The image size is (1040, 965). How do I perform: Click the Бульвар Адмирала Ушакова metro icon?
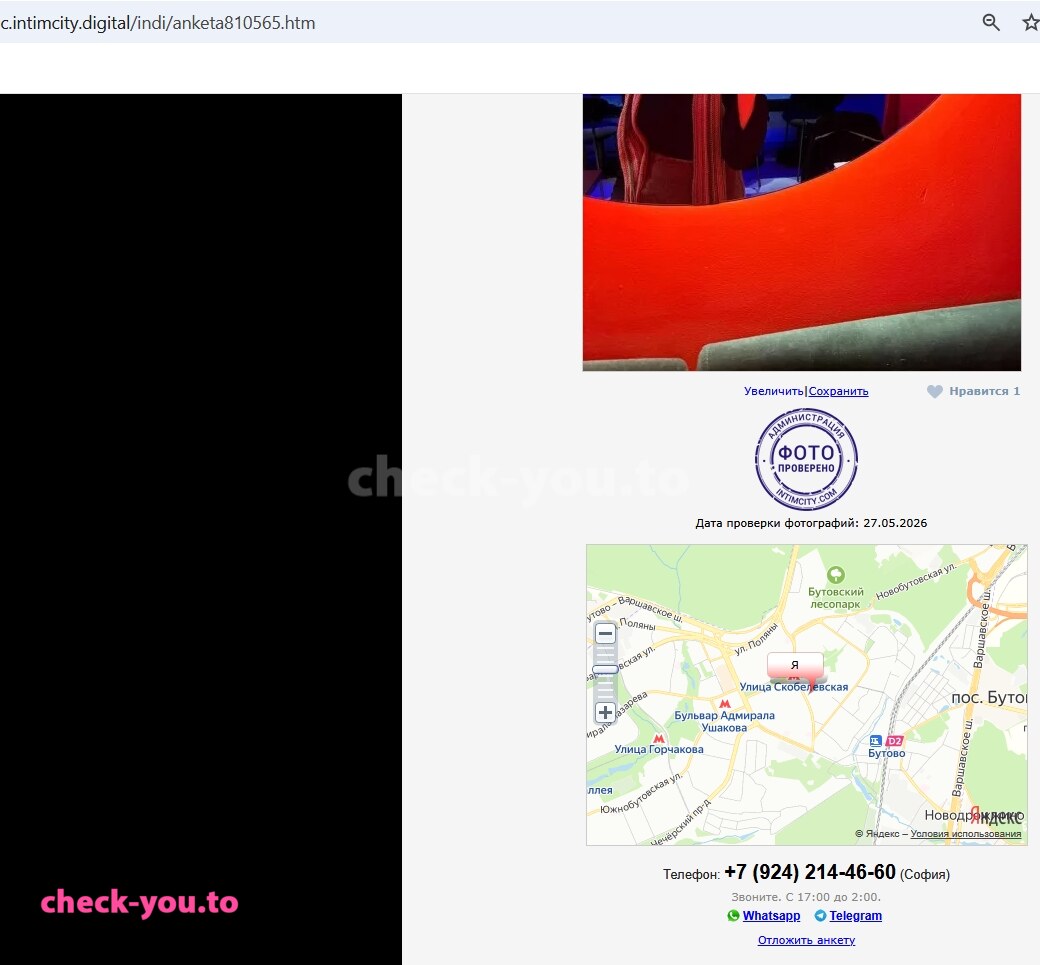pyautogui.click(x=725, y=703)
